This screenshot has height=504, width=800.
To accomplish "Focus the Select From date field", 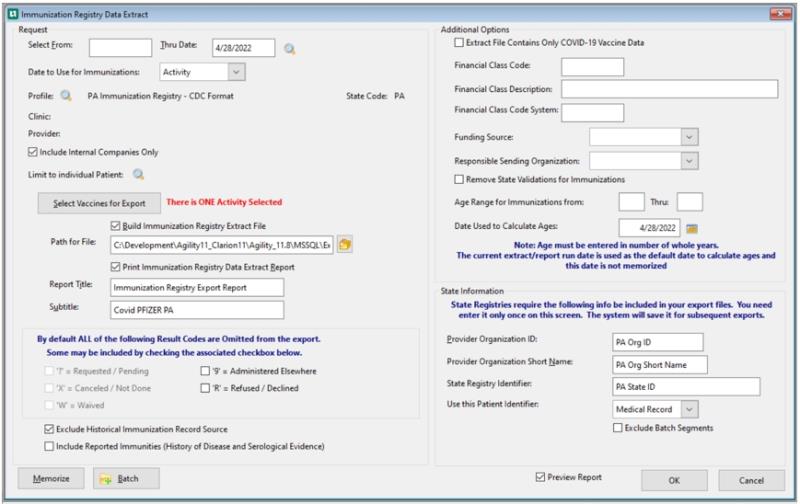I will (120, 48).
